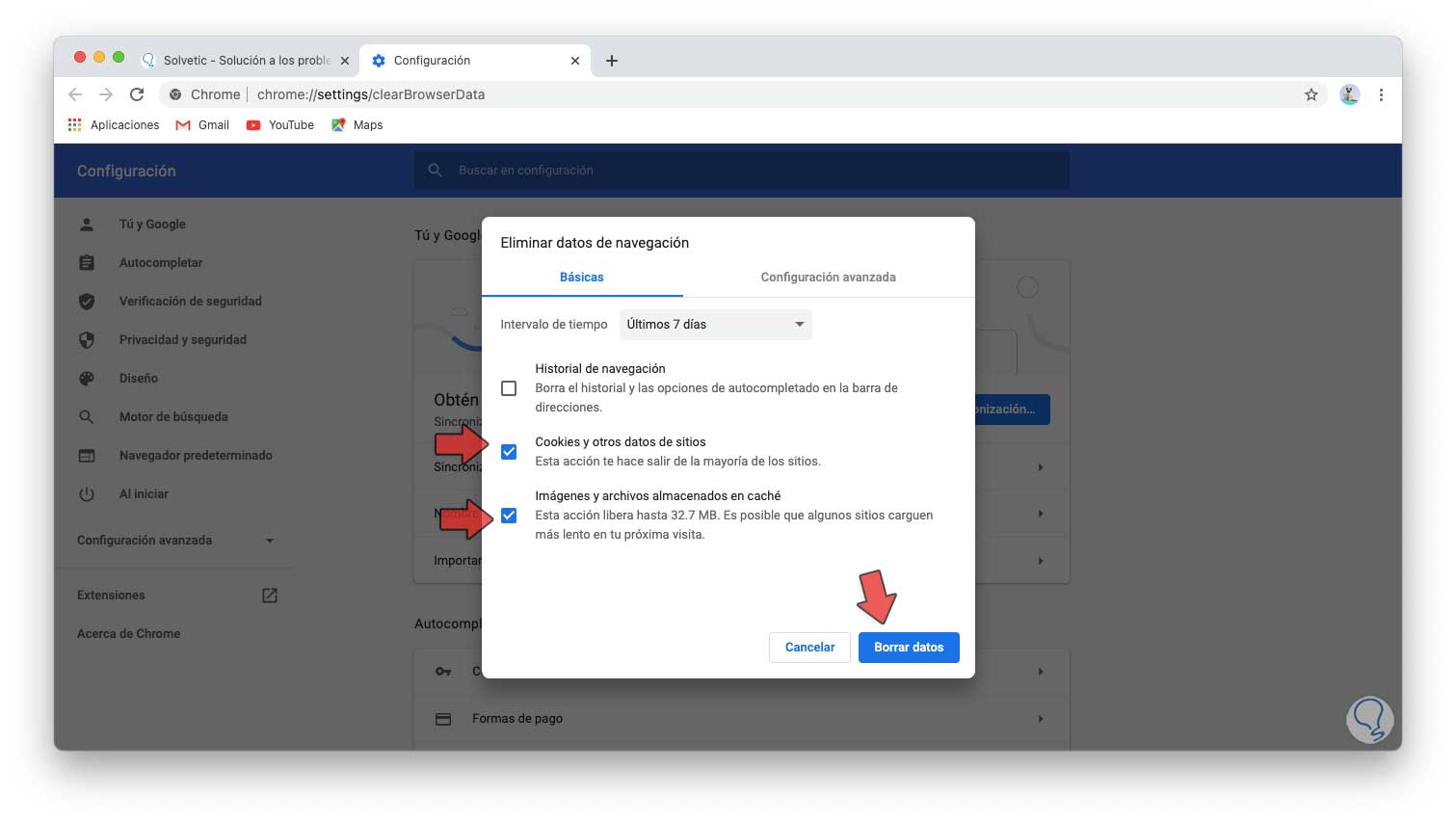This screenshot has height=822, width=1456.
Task: Click the Aplicaciones grid icon
Action: coord(74,124)
